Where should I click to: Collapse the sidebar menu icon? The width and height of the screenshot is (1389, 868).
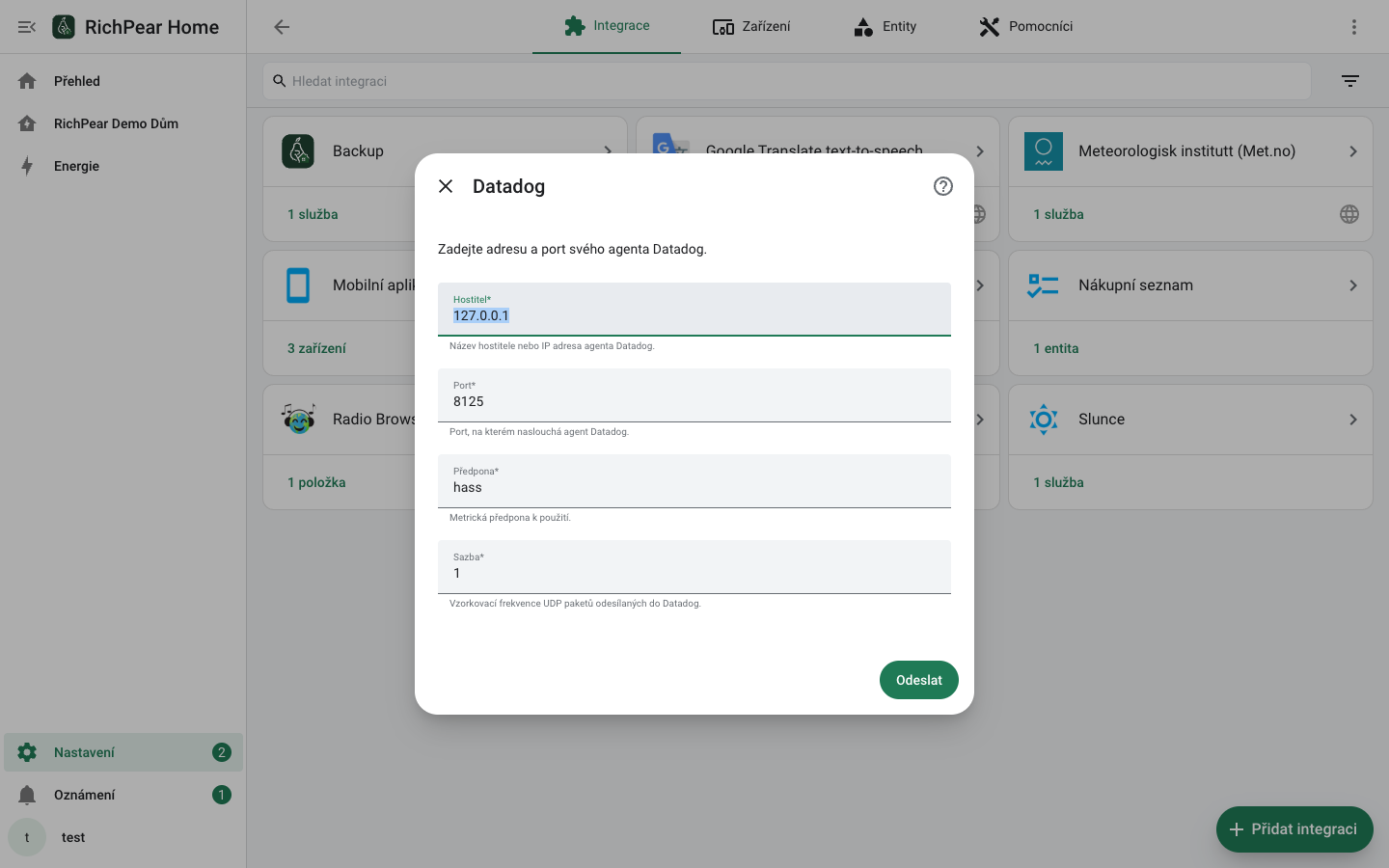pyautogui.click(x=27, y=27)
